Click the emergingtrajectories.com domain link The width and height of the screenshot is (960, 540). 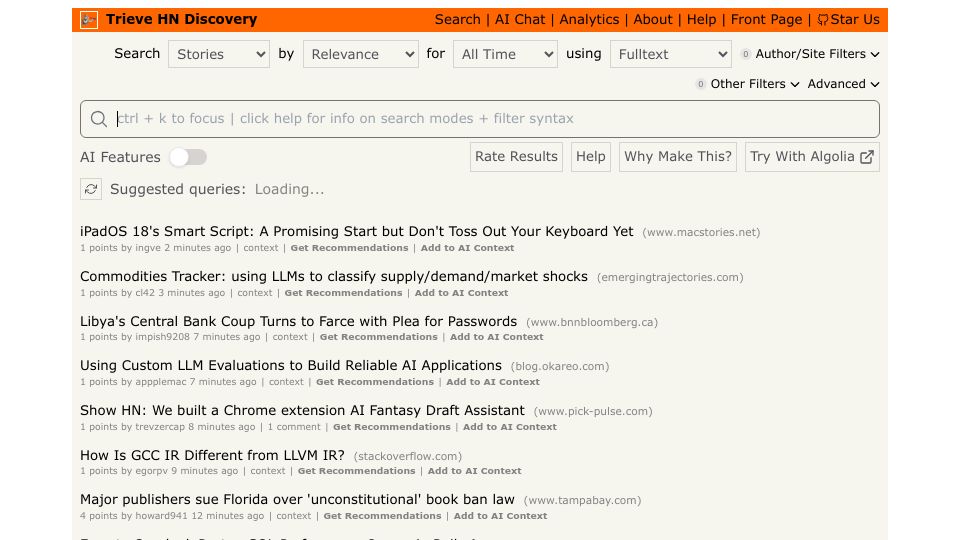click(670, 277)
